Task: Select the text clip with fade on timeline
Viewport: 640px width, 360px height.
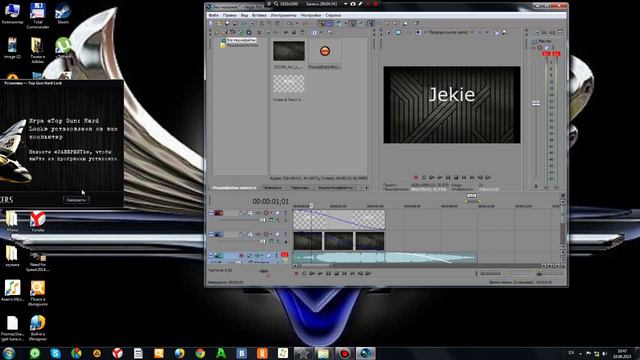Action: tap(339, 220)
